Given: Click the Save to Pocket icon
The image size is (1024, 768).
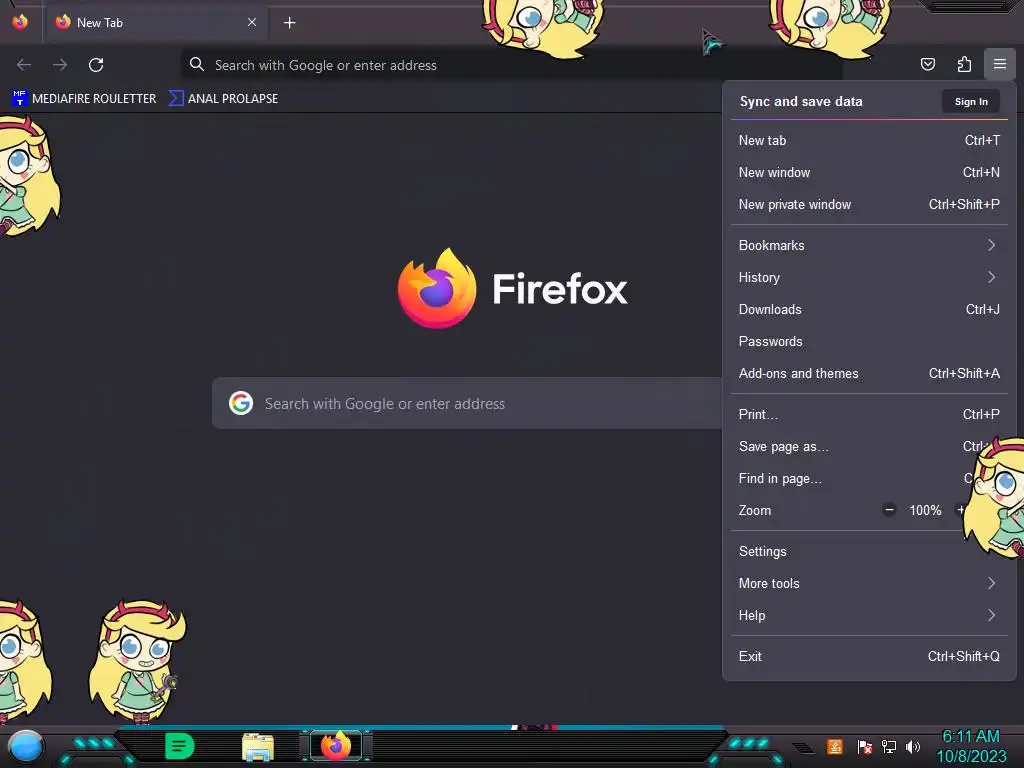Looking at the screenshot, I should [927, 64].
